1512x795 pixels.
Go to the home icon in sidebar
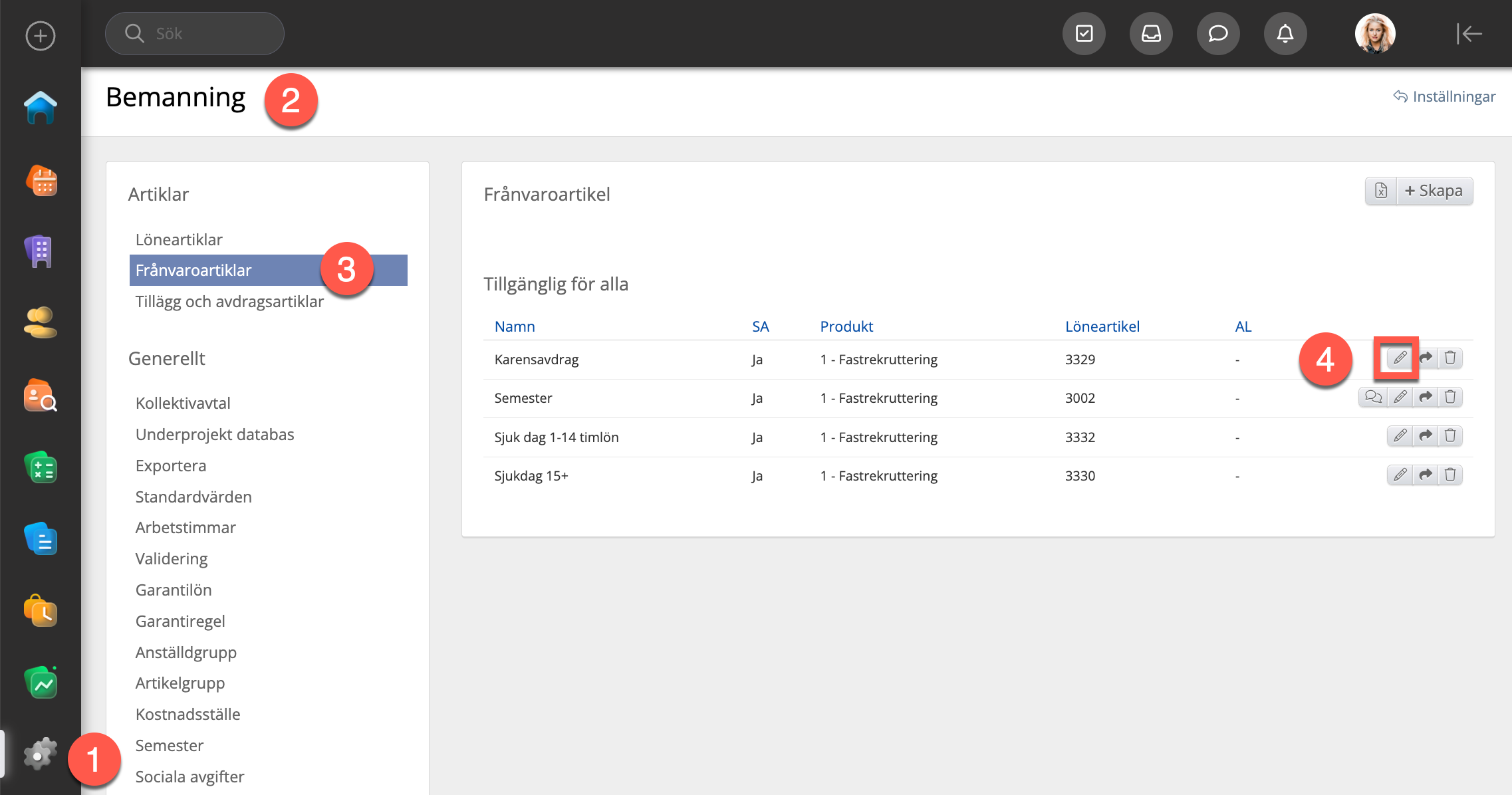click(x=40, y=108)
